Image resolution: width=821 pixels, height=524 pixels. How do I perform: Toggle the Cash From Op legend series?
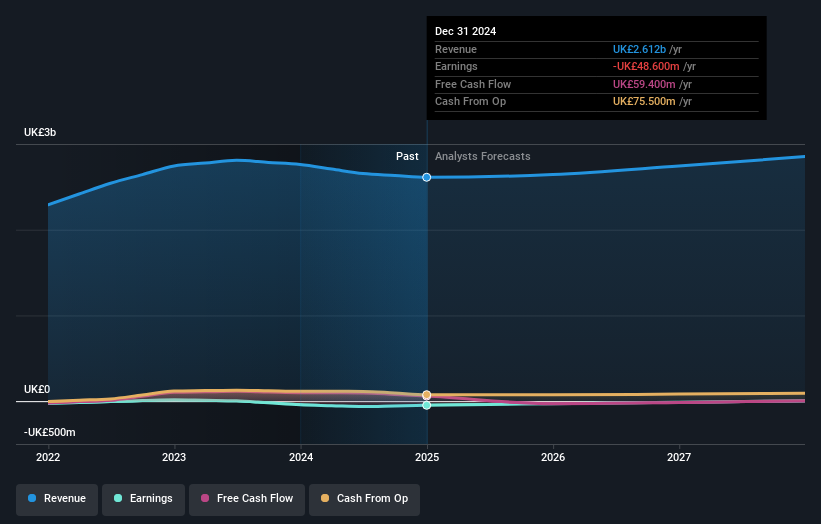(x=364, y=499)
